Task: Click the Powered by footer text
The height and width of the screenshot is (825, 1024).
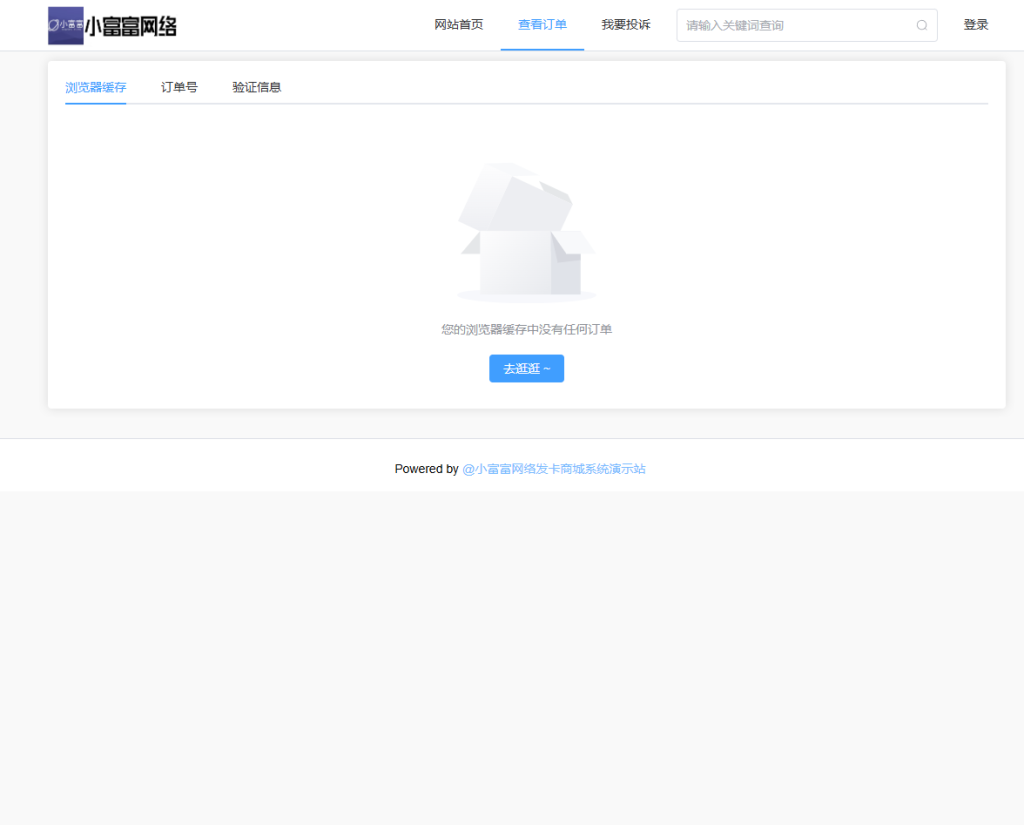Action: [x=425, y=468]
